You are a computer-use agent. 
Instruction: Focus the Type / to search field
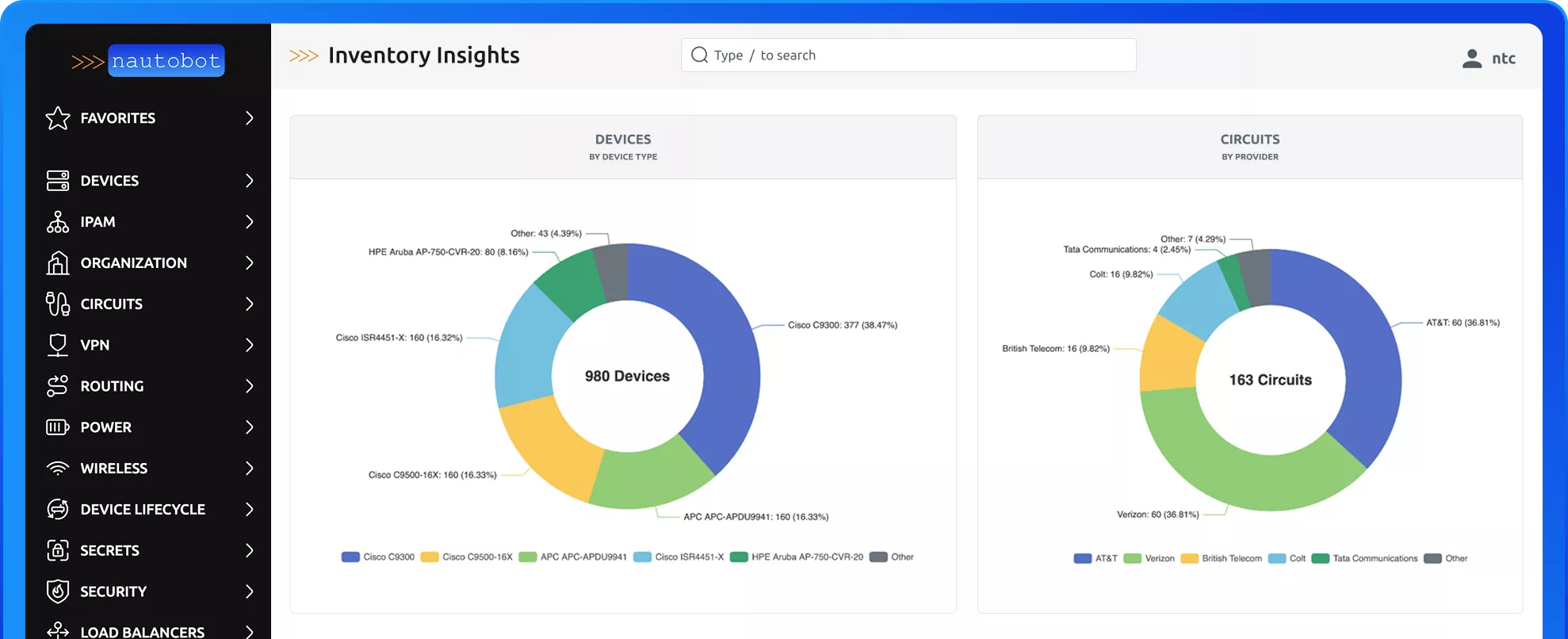pos(908,55)
